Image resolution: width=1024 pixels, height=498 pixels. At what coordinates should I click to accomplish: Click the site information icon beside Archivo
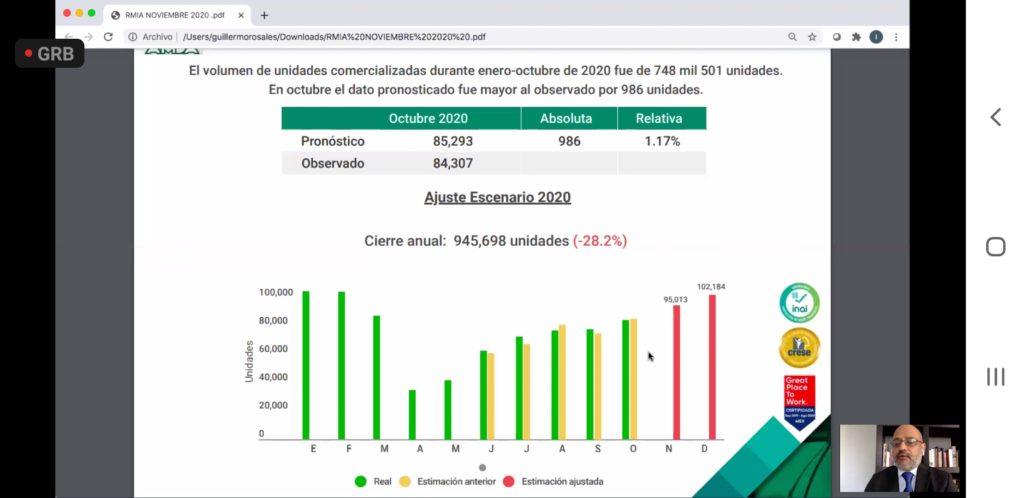pyautogui.click(x=133, y=37)
